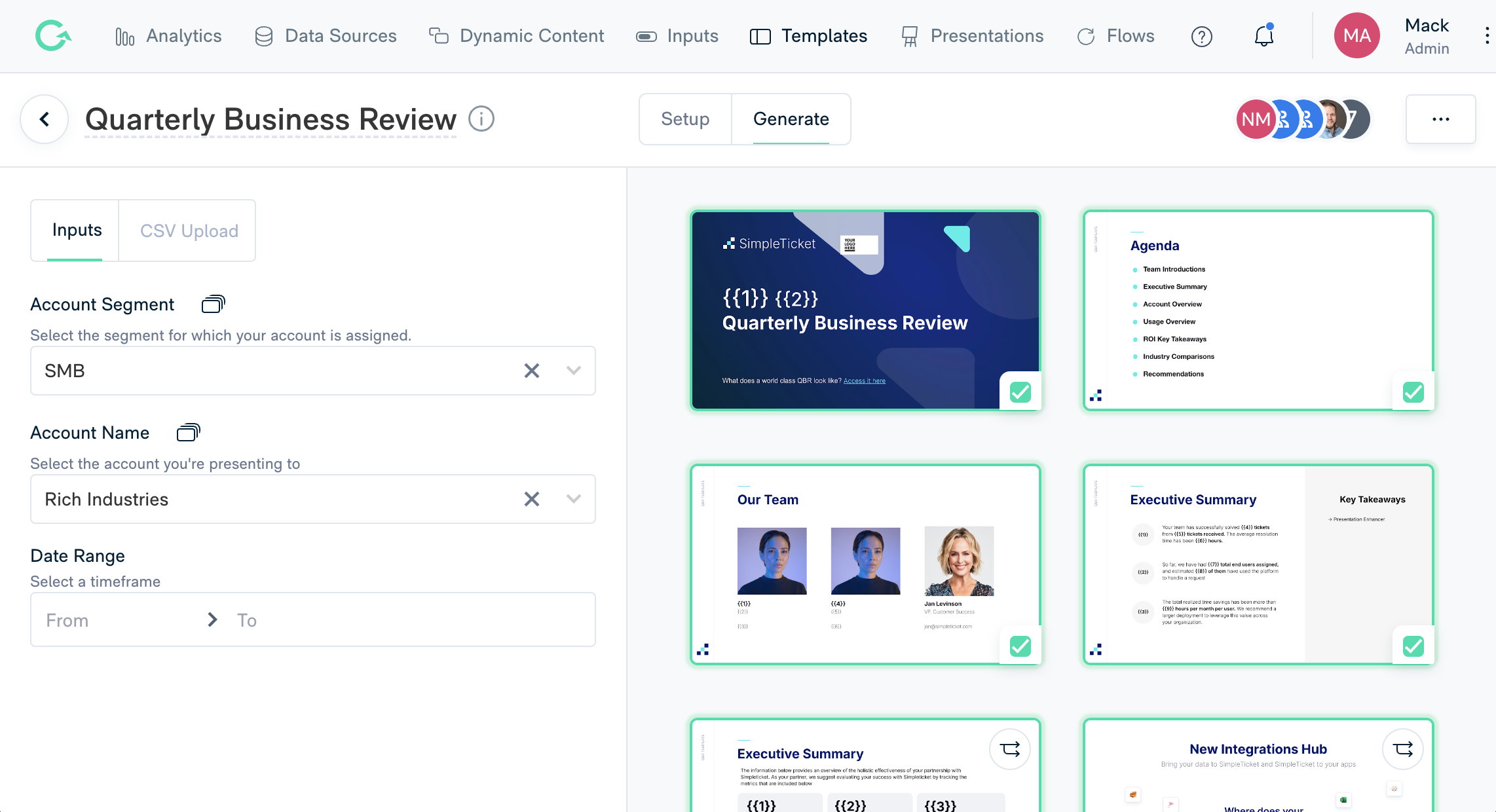Click the Rich Industries account field

click(x=313, y=499)
